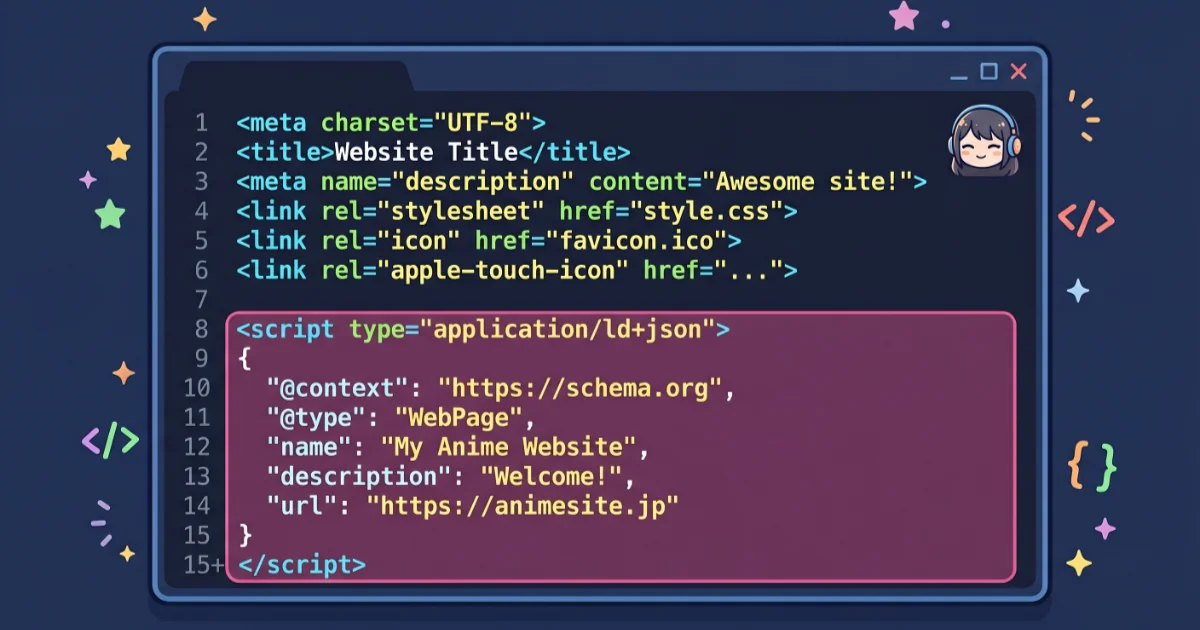Click the "@type" JSON key
The width and height of the screenshot is (1200, 630).
click(317, 417)
